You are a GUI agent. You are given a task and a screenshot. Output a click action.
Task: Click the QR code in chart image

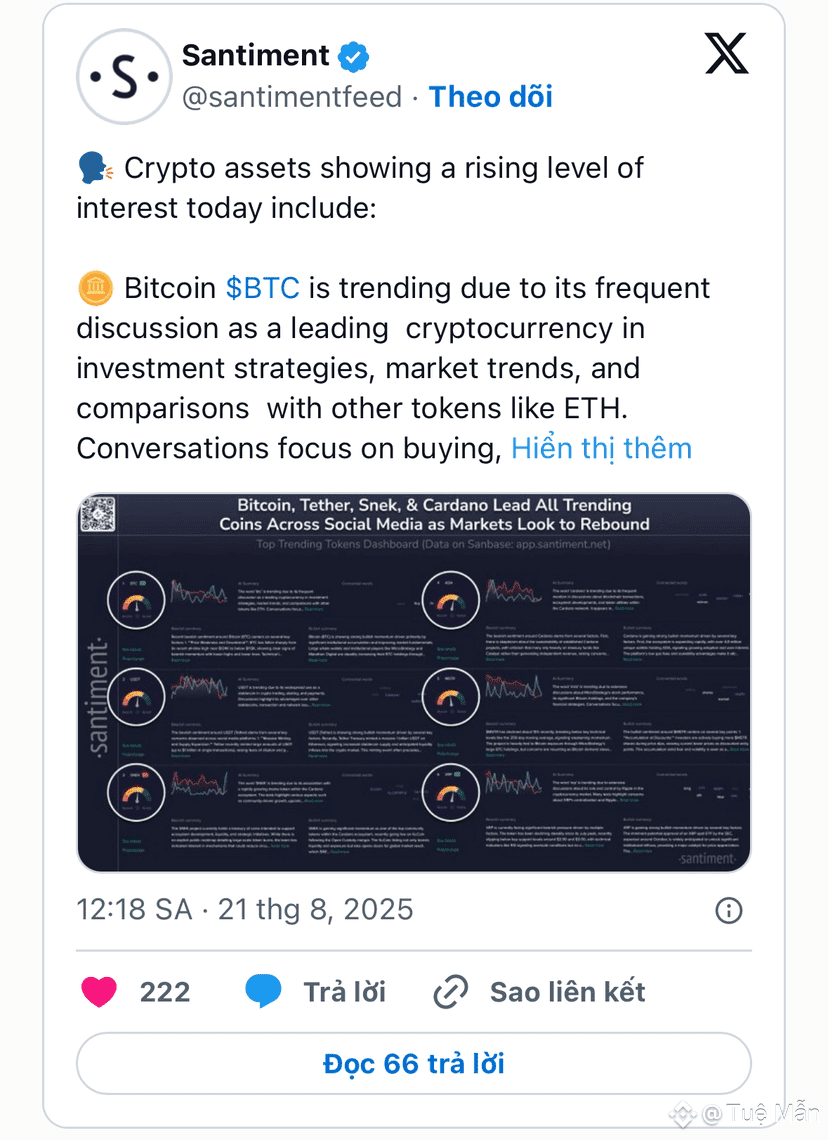(x=97, y=514)
